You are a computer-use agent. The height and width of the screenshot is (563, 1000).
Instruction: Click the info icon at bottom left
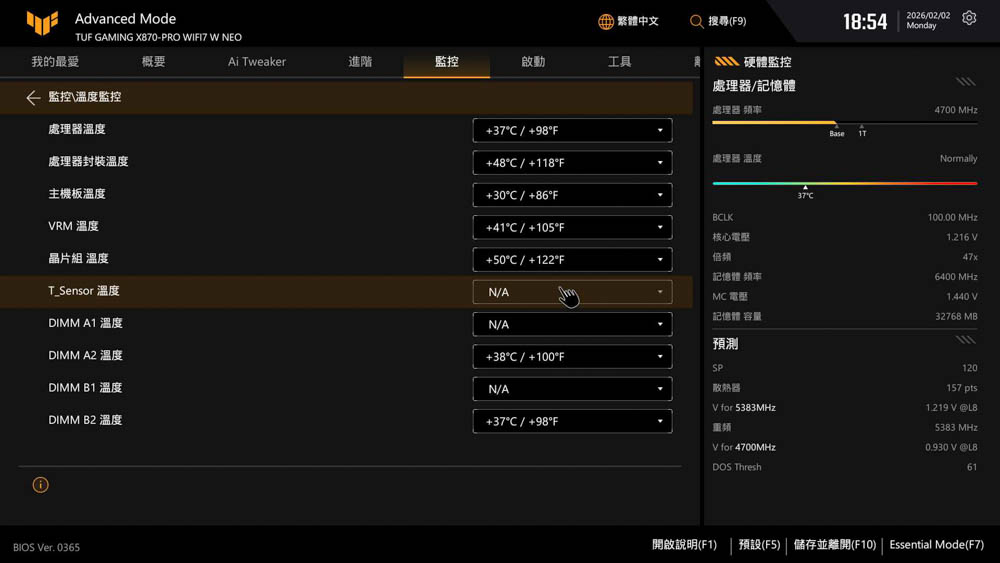[40, 485]
